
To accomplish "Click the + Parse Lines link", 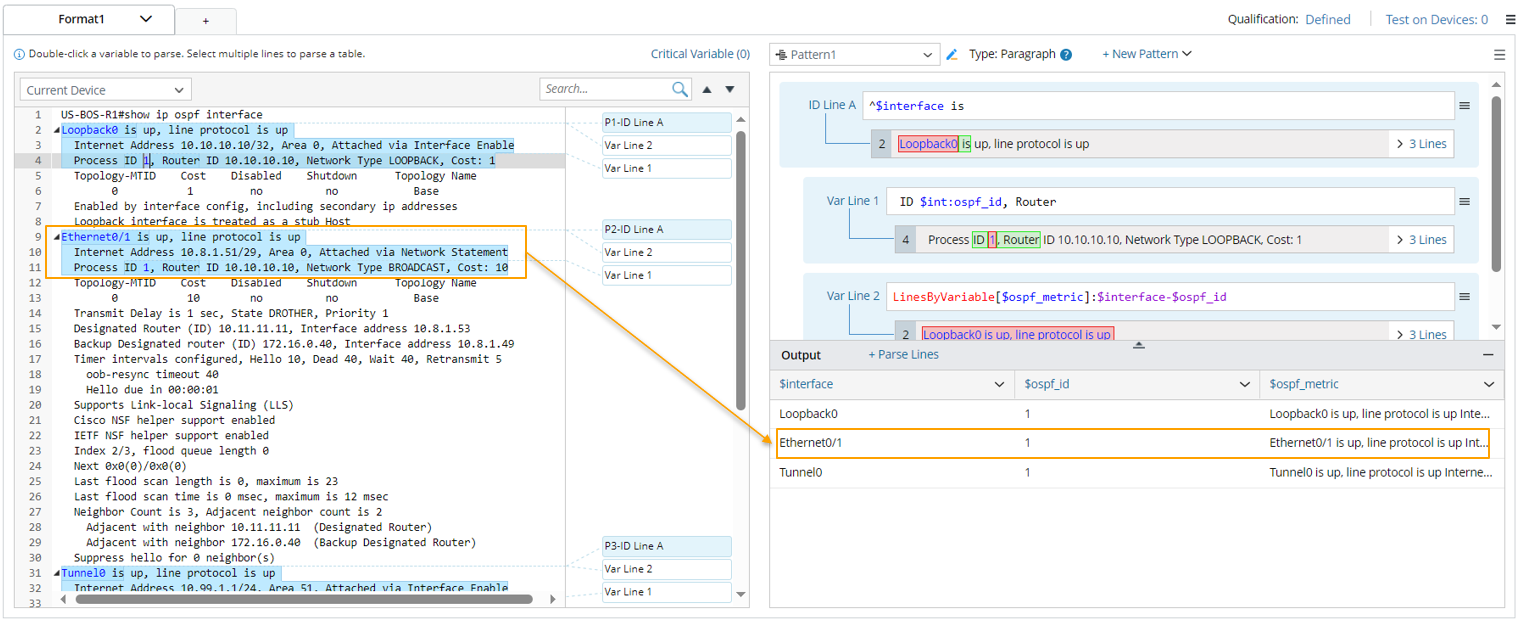I will pos(903,355).
